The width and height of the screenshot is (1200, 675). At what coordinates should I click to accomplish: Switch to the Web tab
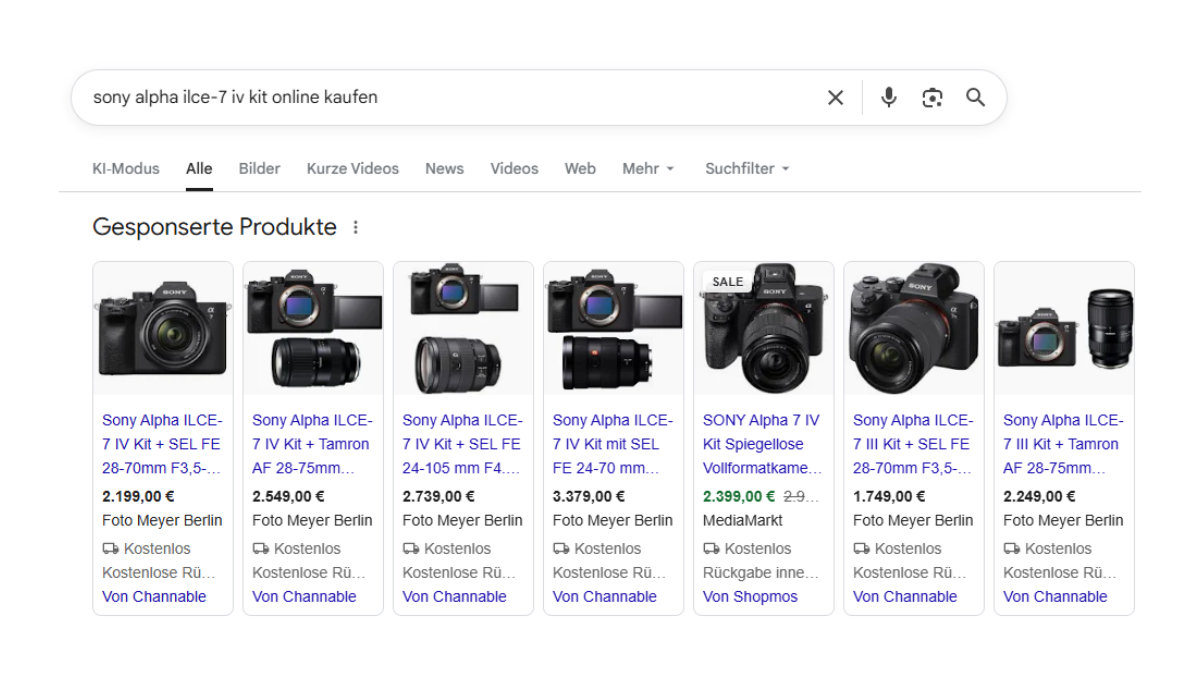pyautogui.click(x=580, y=169)
